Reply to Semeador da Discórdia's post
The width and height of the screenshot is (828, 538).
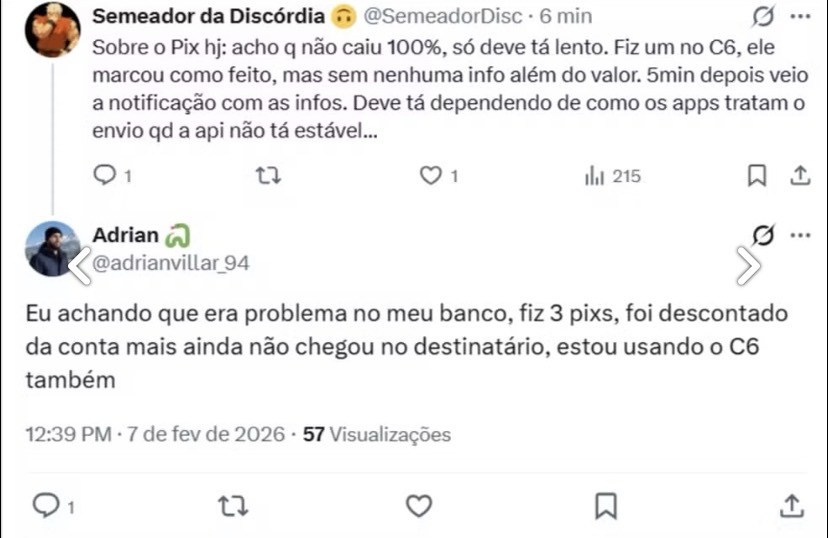[x=105, y=176]
